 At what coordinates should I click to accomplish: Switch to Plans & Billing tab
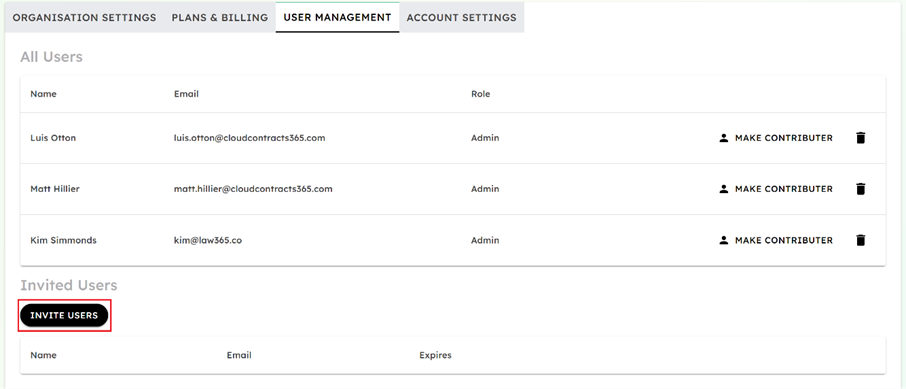(220, 17)
